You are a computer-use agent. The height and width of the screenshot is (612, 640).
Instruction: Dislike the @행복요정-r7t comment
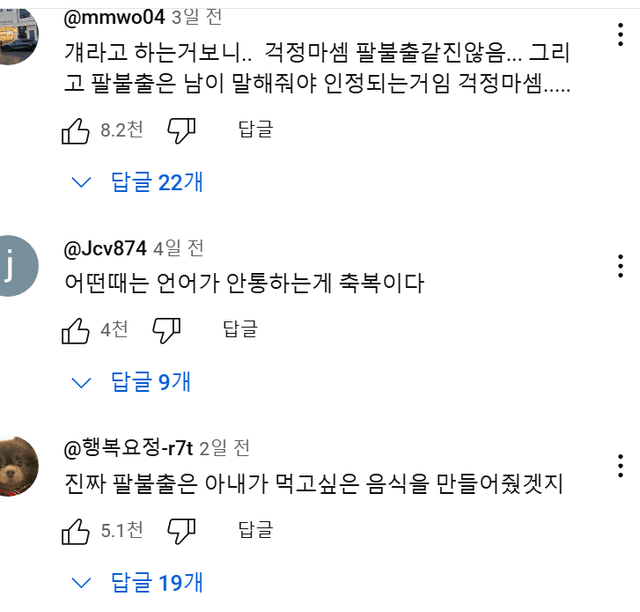181,530
